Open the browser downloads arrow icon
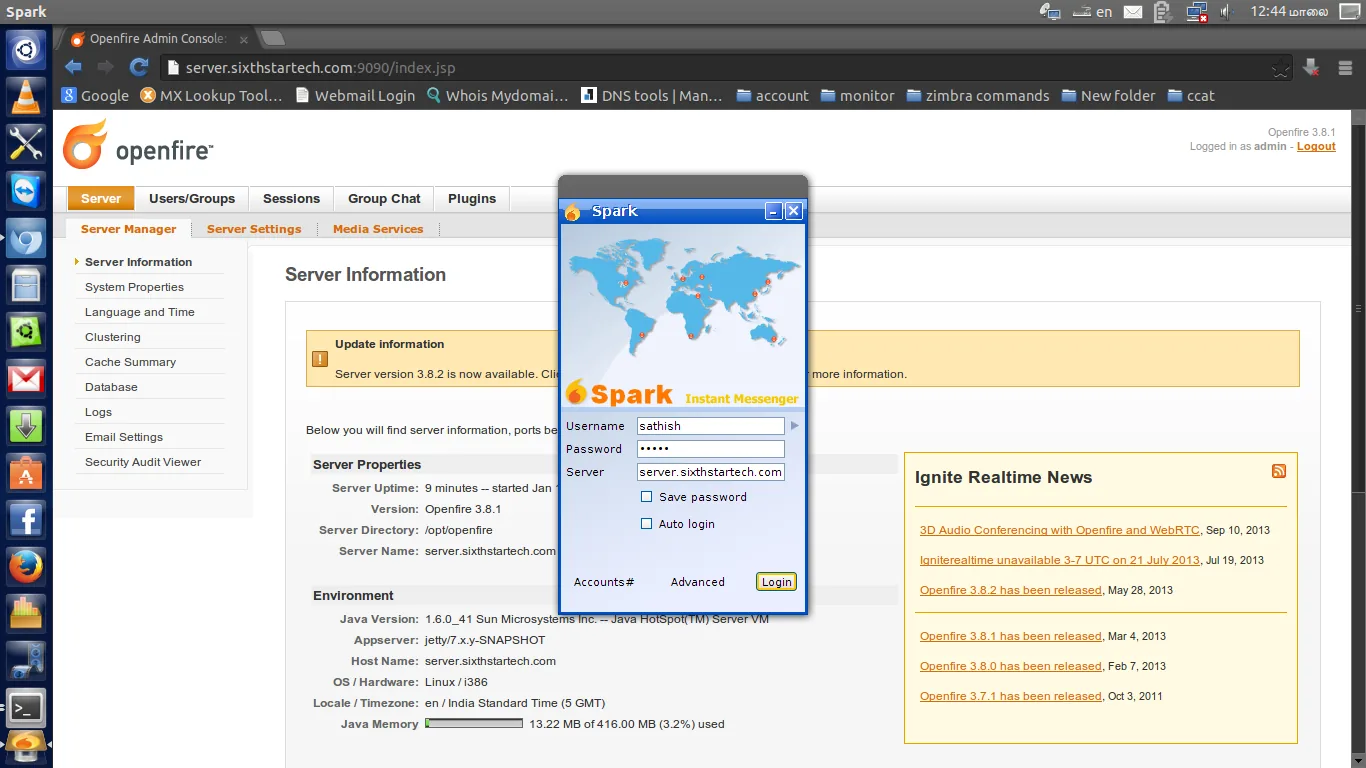The height and width of the screenshot is (768, 1366). [x=1311, y=67]
